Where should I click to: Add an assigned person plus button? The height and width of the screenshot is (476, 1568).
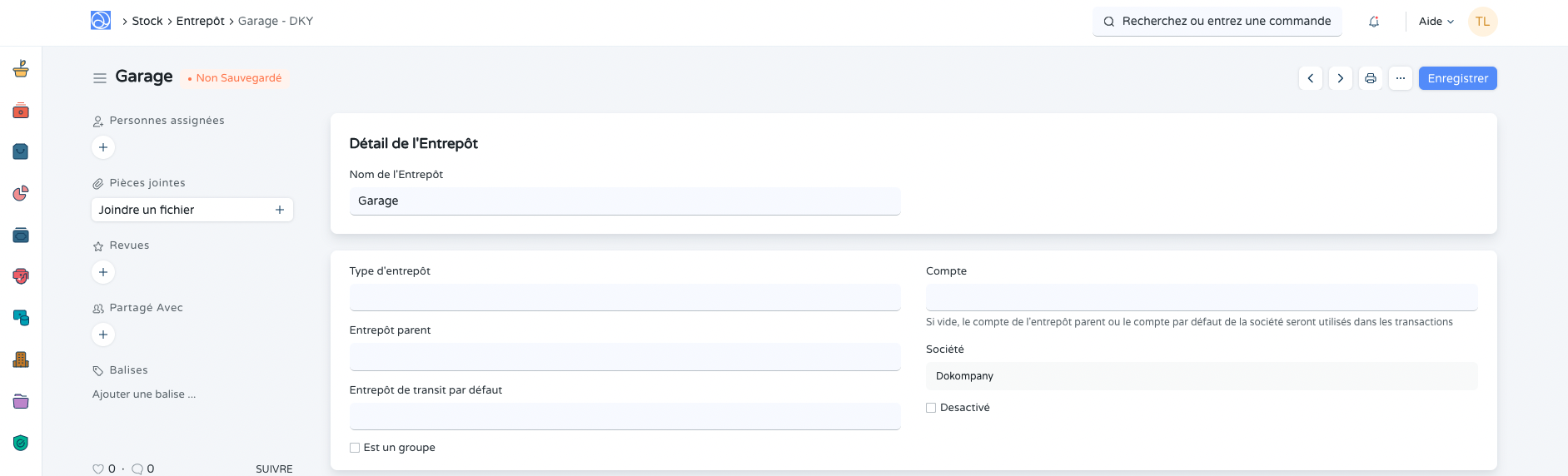click(x=103, y=147)
